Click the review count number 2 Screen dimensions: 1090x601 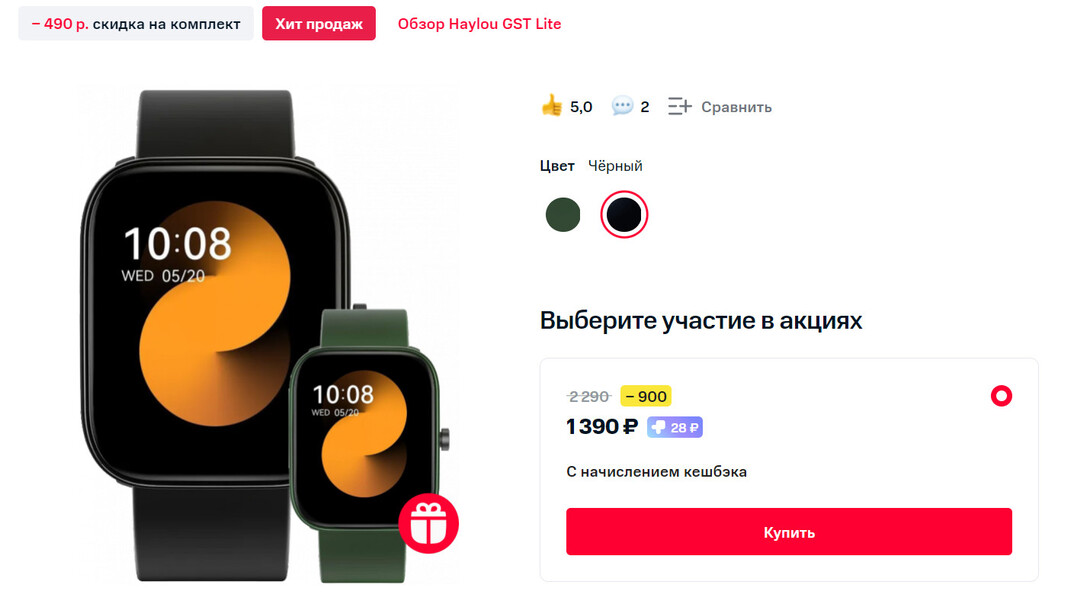pos(644,107)
